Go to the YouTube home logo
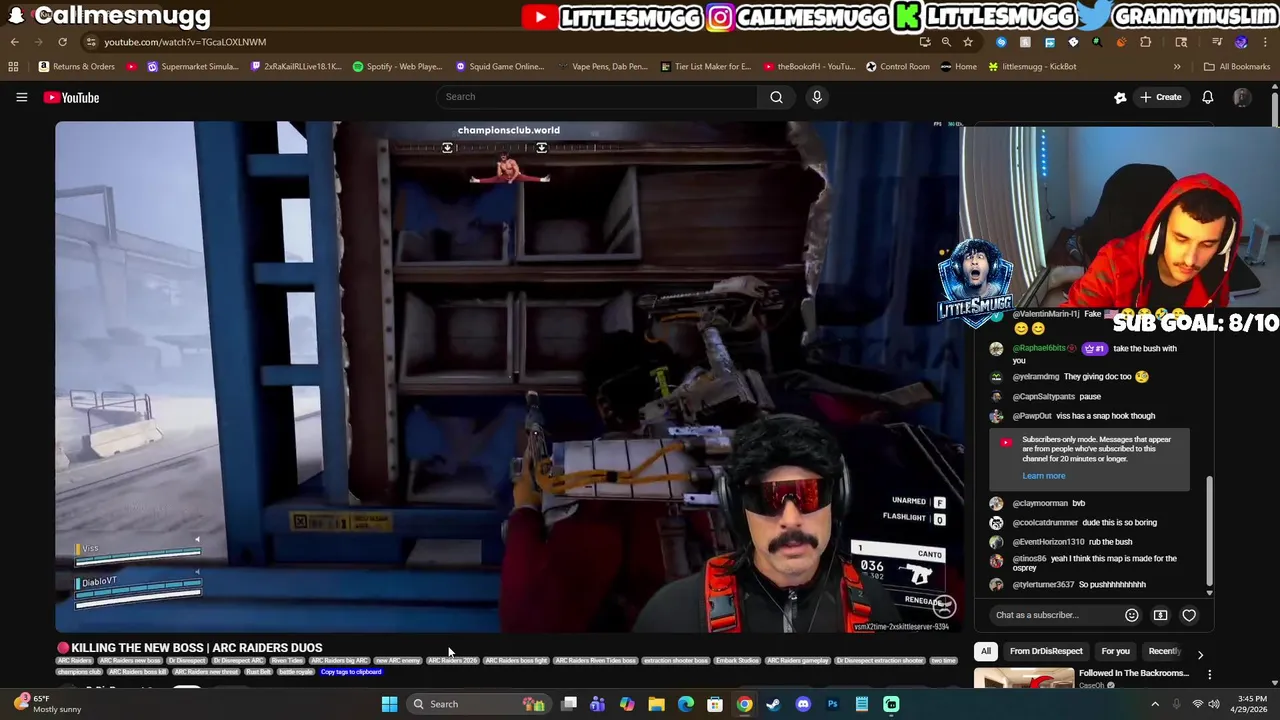1280x720 pixels. [x=71, y=97]
